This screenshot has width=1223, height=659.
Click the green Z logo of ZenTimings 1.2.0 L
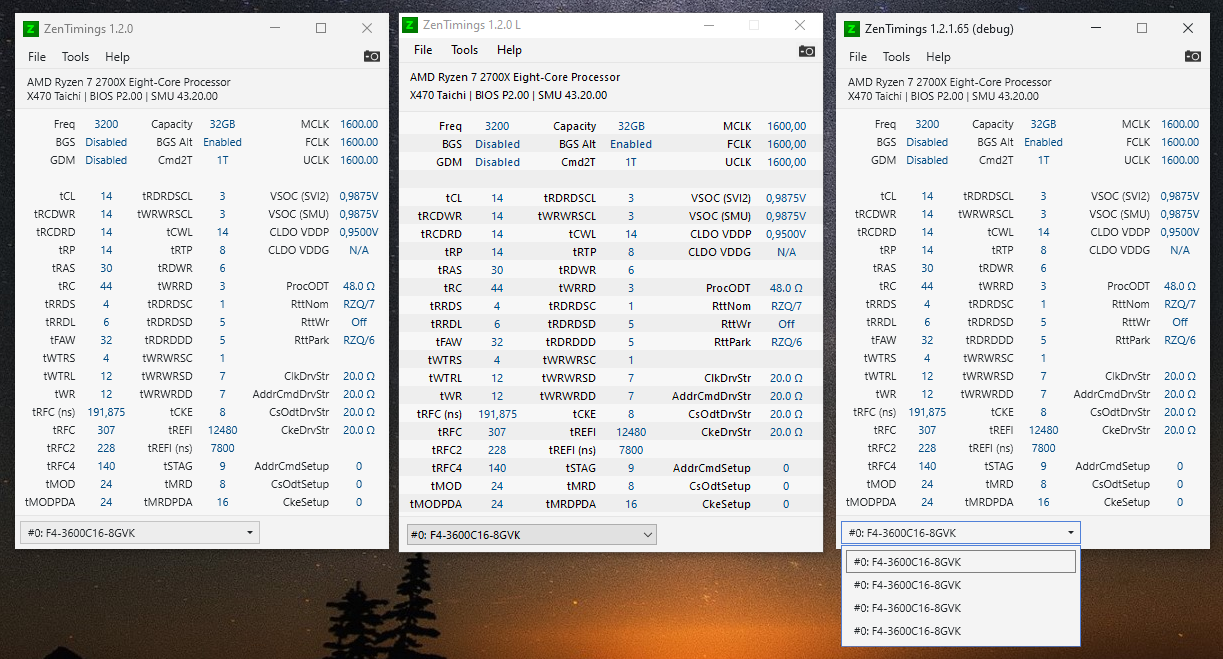coord(409,25)
